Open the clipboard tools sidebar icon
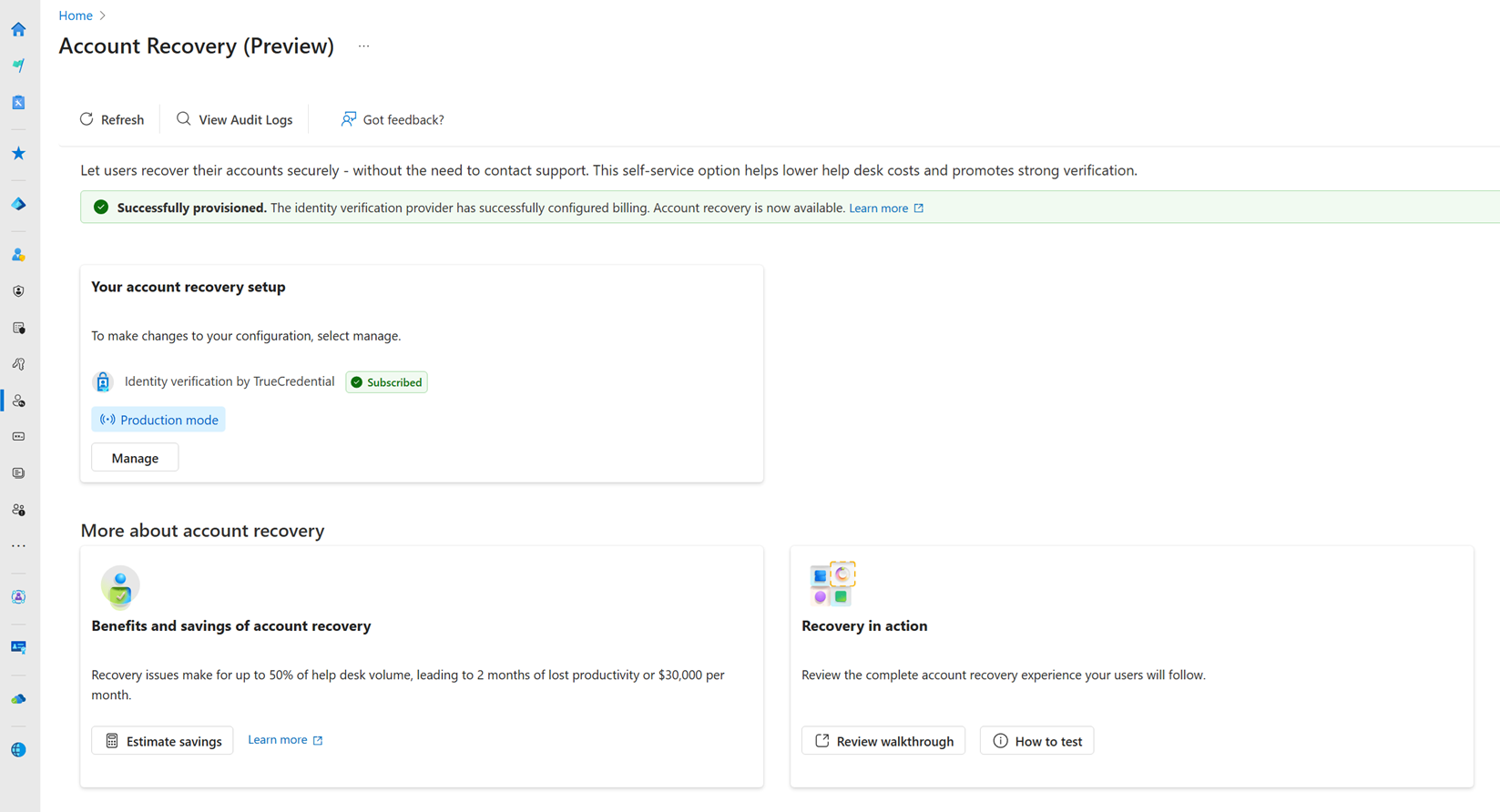The height and width of the screenshot is (812, 1500). coord(18,103)
